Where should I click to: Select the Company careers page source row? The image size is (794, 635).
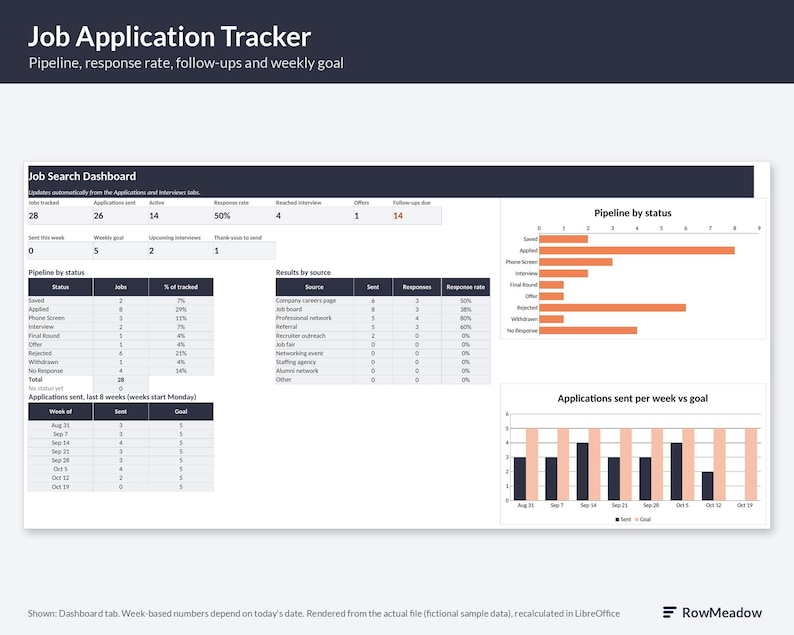point(383,300)
